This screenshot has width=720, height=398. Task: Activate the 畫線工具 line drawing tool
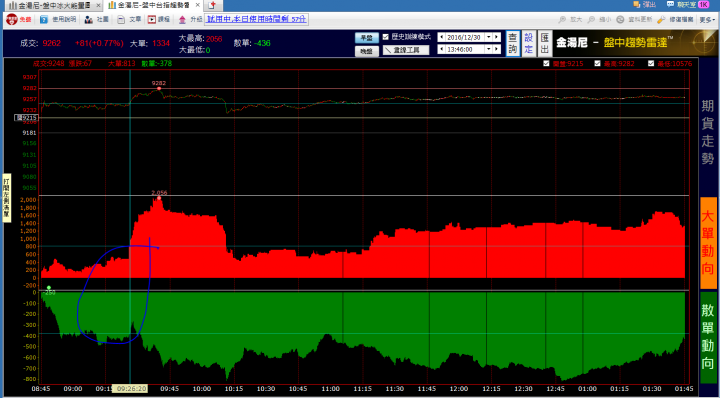[x=406, y=50]
